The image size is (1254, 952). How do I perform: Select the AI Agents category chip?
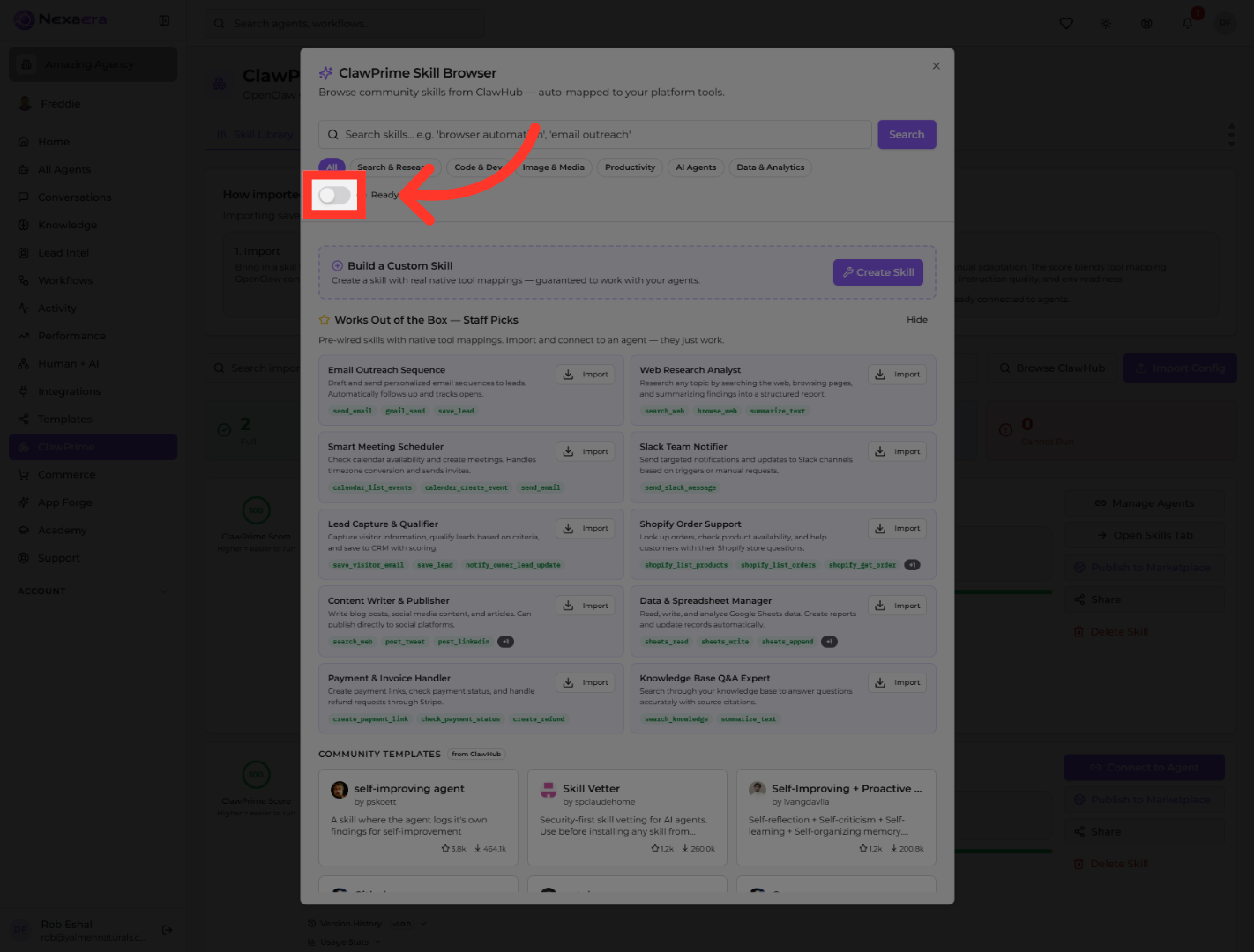click(696, 167)
